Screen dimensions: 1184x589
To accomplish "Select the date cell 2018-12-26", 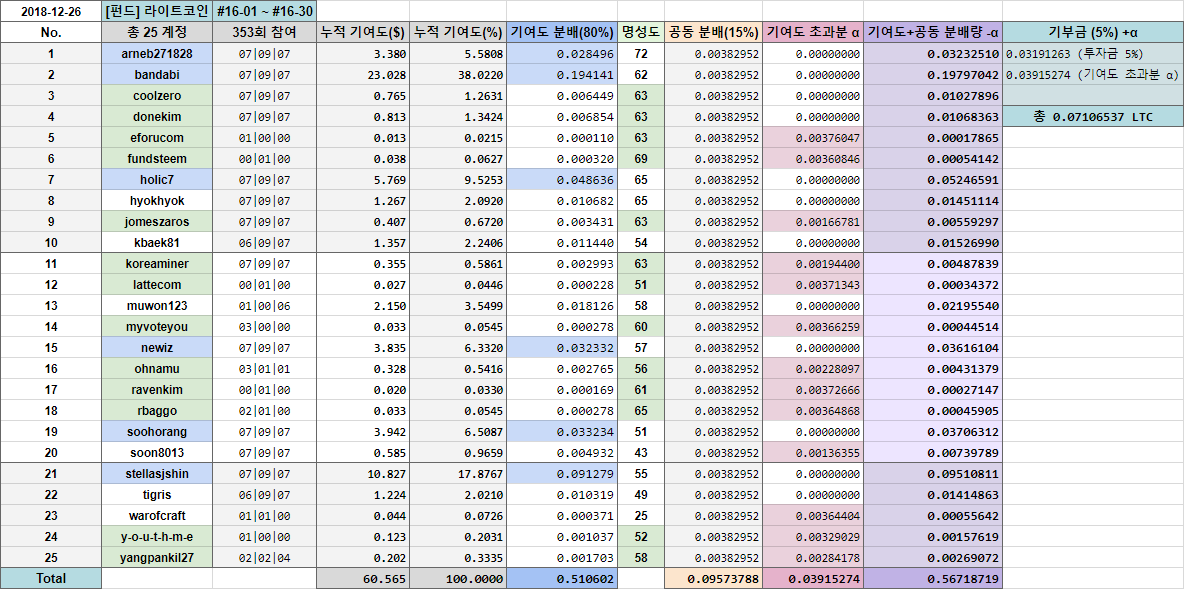I will coord(51,11).
